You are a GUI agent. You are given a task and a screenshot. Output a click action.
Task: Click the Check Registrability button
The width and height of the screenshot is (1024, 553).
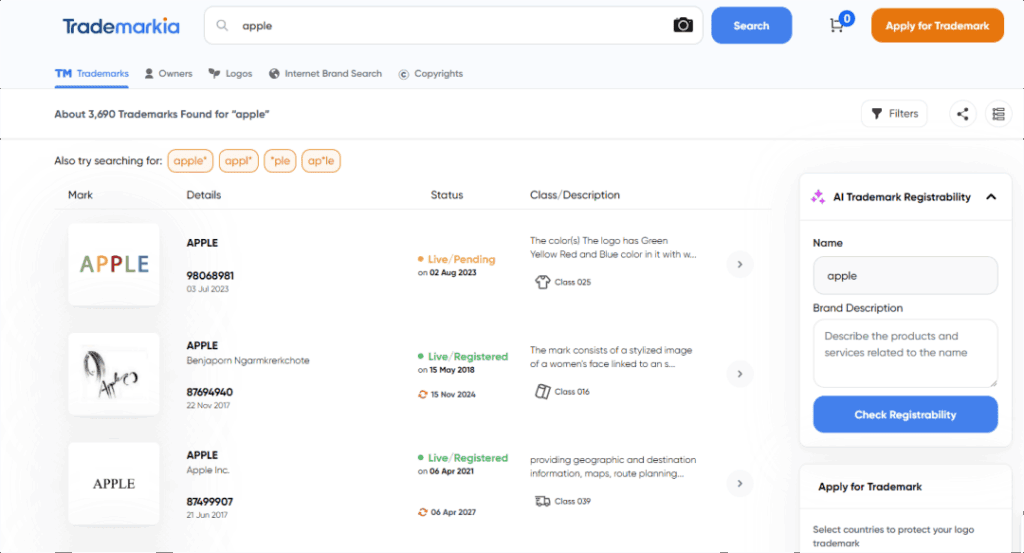905,415
